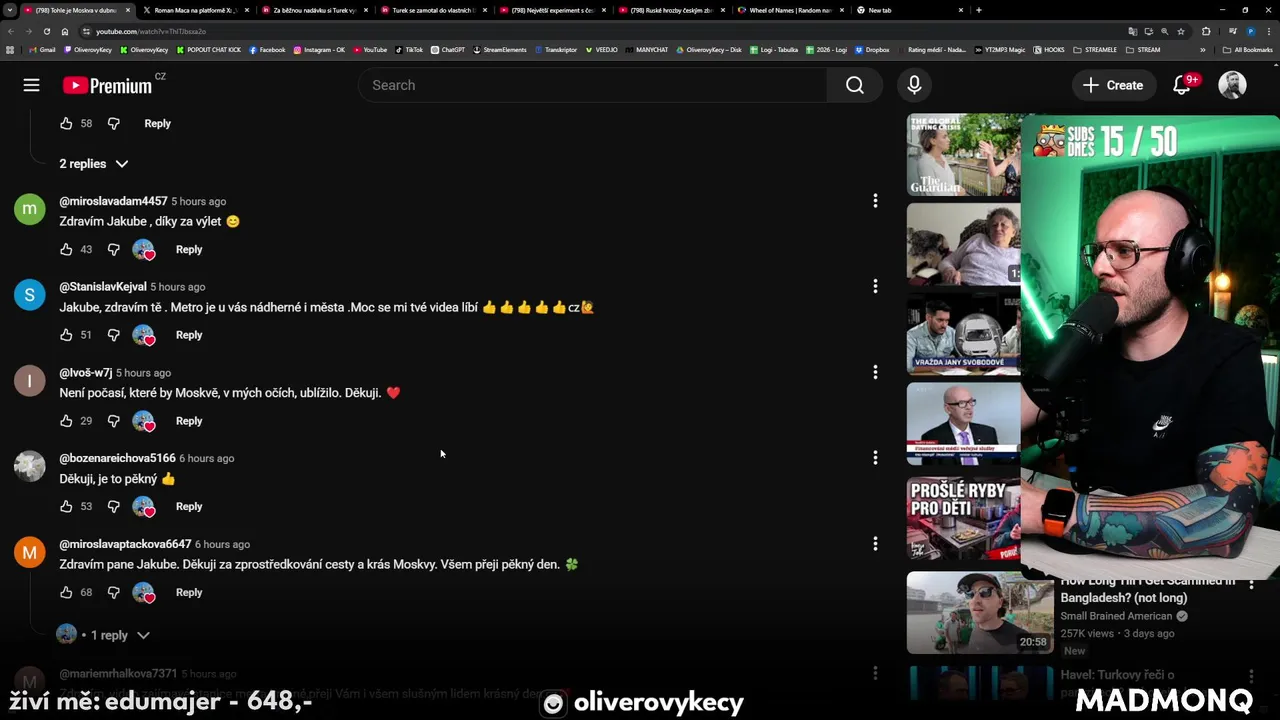1280x720 pixels.
Task: Dislike the @bozenareichova5166 comment
Action: [113, 506]
